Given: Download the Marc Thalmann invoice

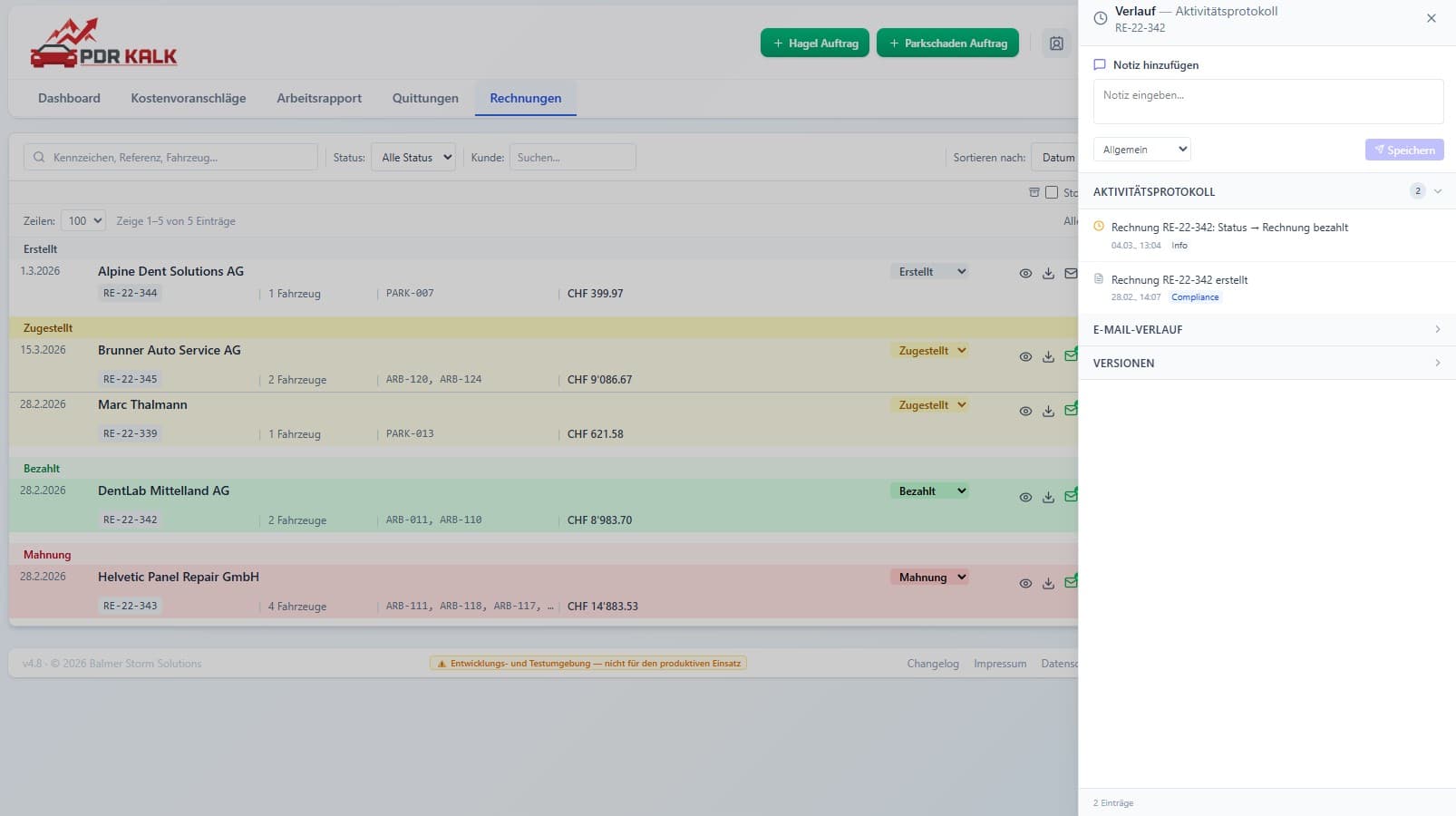Looking at the screenshot, I should tap(1048, 412).
